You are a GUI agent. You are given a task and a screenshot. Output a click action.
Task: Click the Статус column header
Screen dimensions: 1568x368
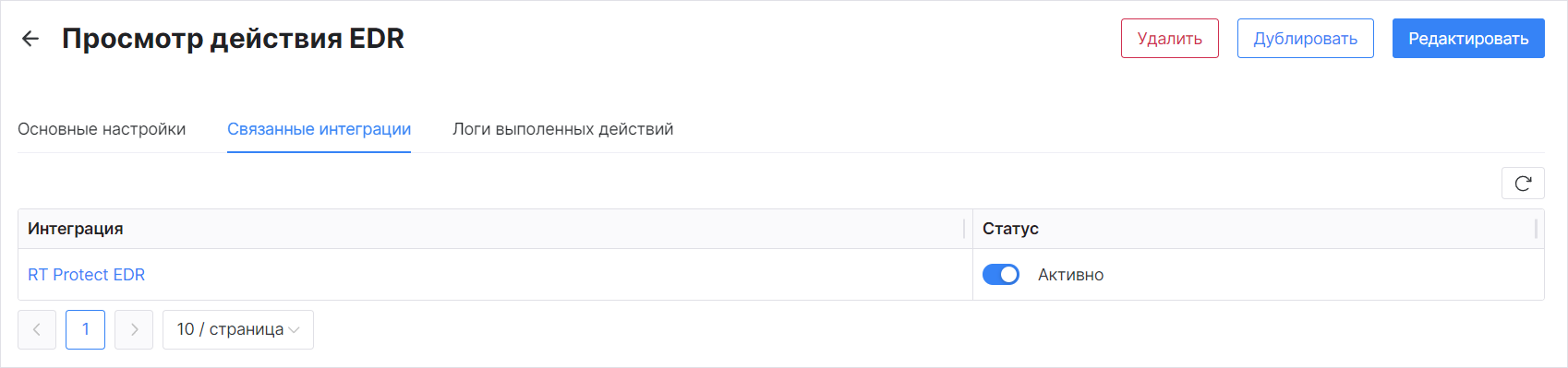click(1010, 229)
